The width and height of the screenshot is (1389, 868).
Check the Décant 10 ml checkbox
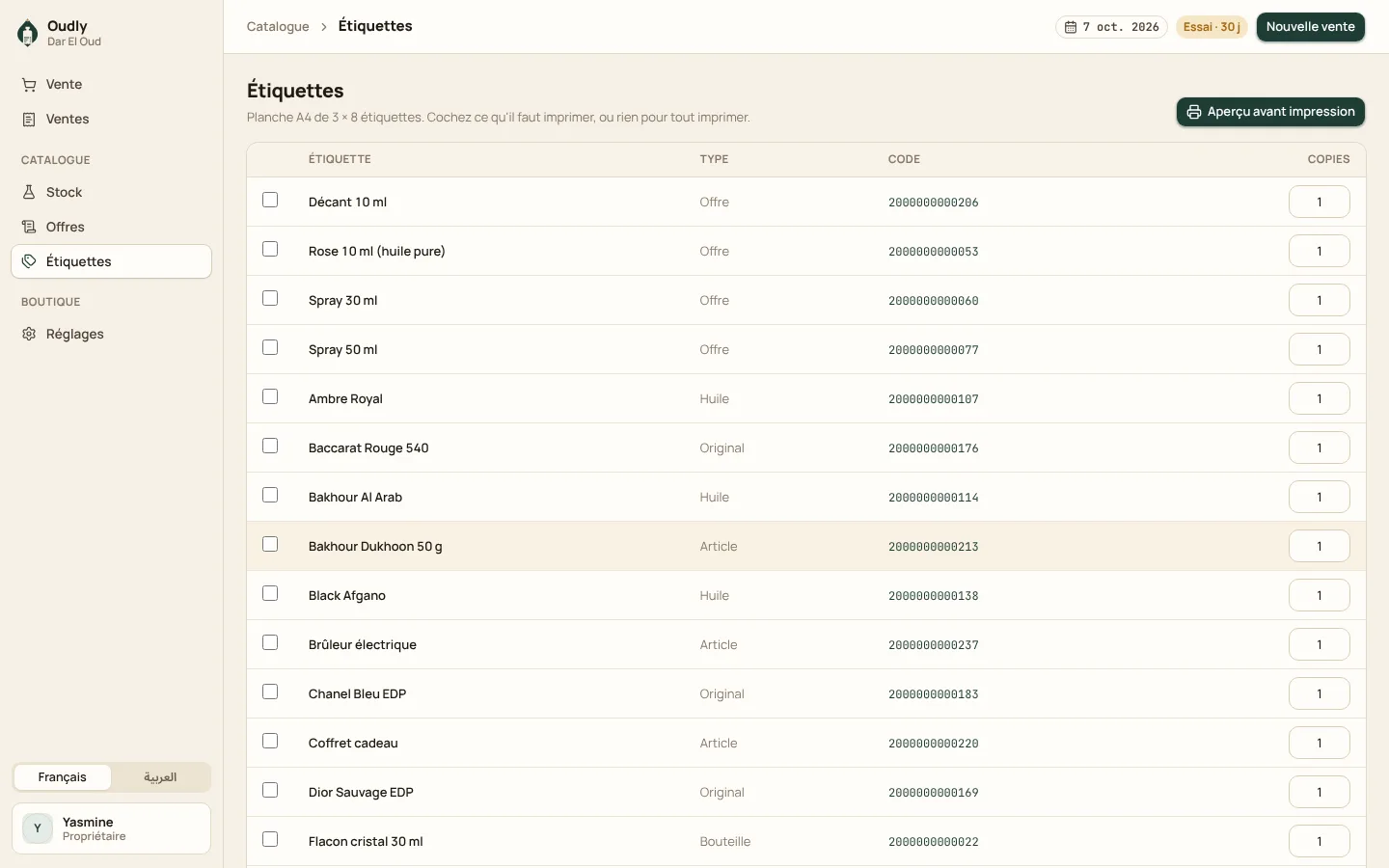[x=270, y=200]
